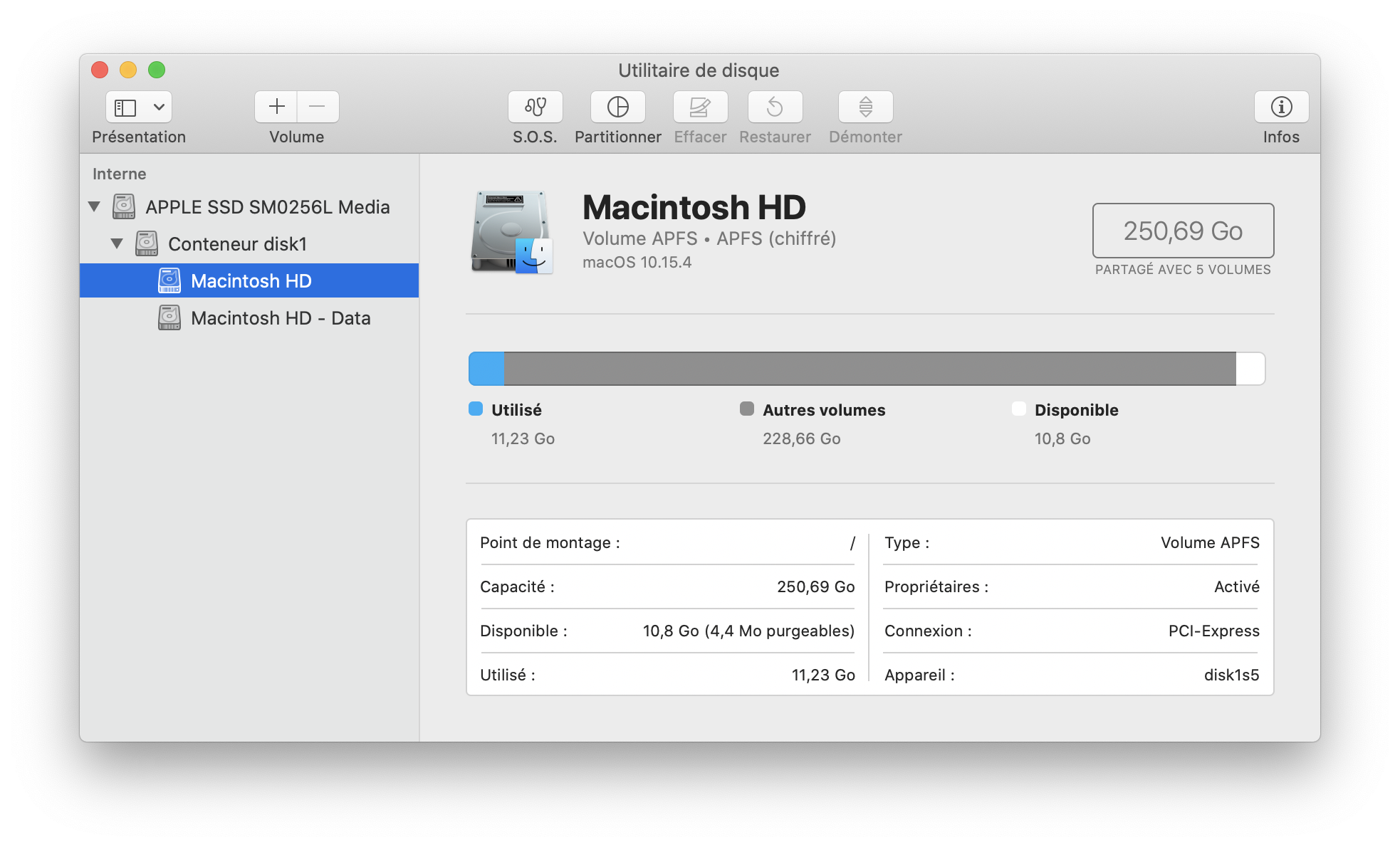Collapse the Conteneur disk1 disclosure triangle

coord(117,244)
